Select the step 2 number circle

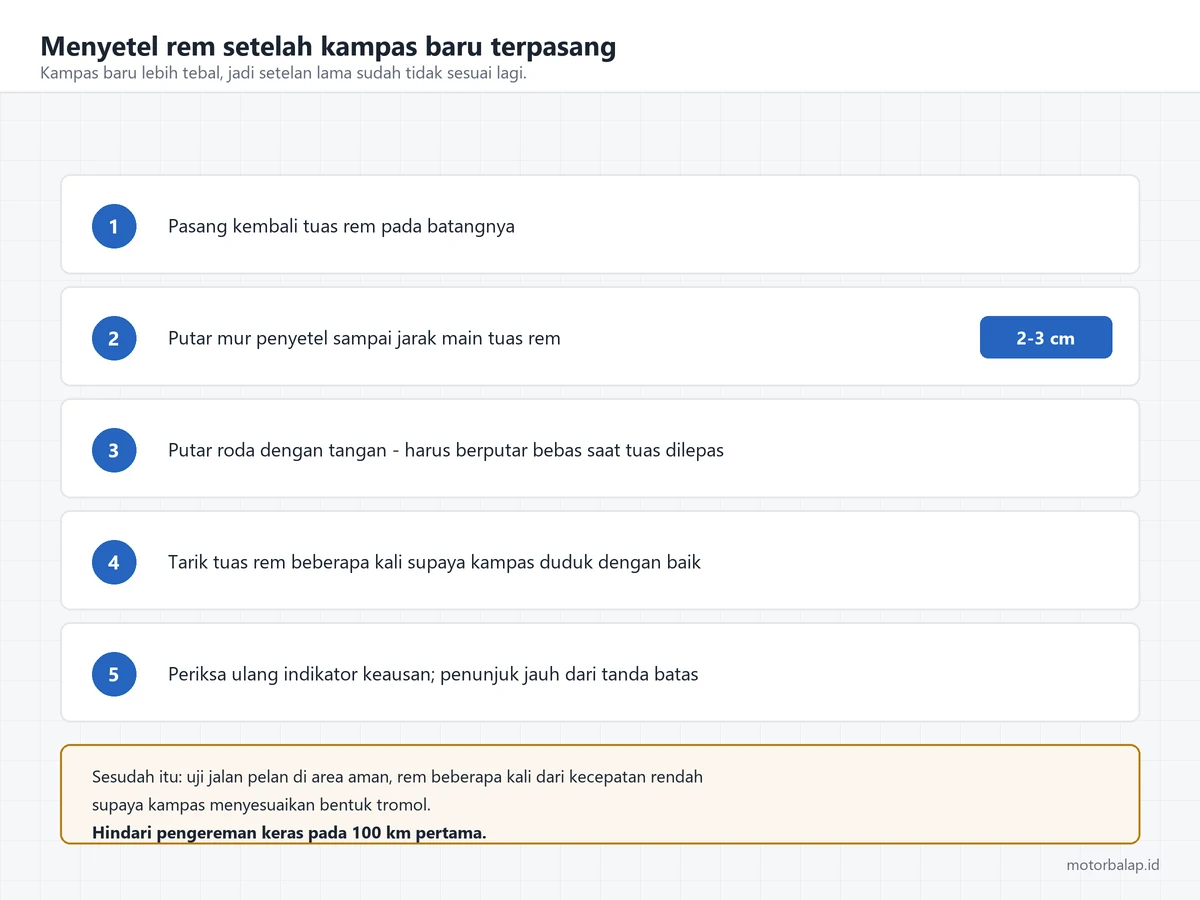[x=114, y=338]
